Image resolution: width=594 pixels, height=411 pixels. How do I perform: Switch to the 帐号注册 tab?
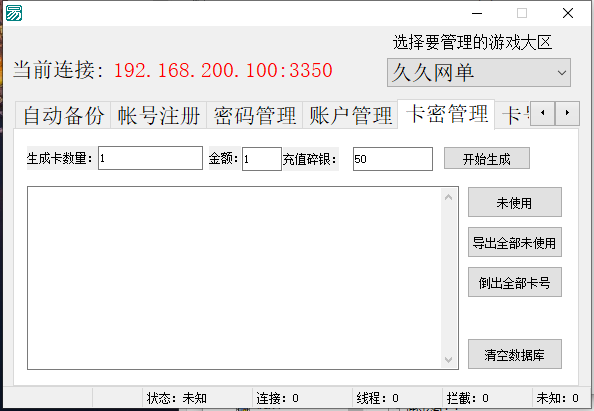(159, 115)
